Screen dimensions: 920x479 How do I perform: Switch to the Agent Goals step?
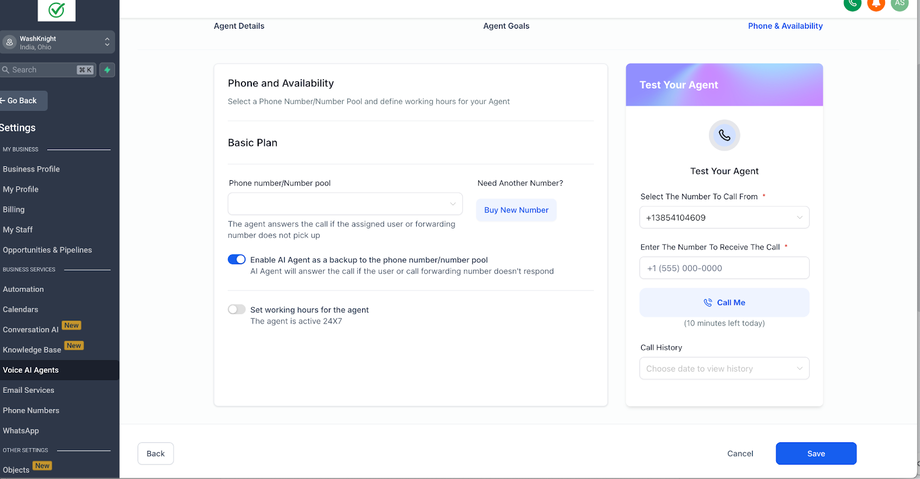tap(506, 26)
